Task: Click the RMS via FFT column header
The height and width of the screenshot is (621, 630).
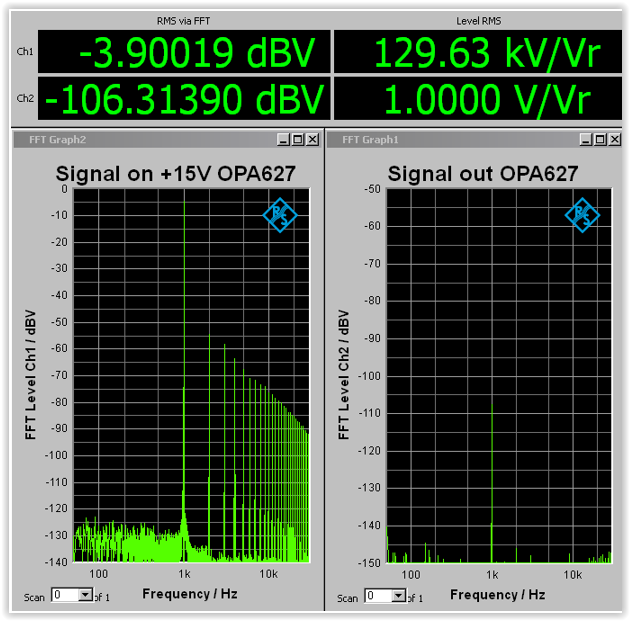Action: pos(183,21)
